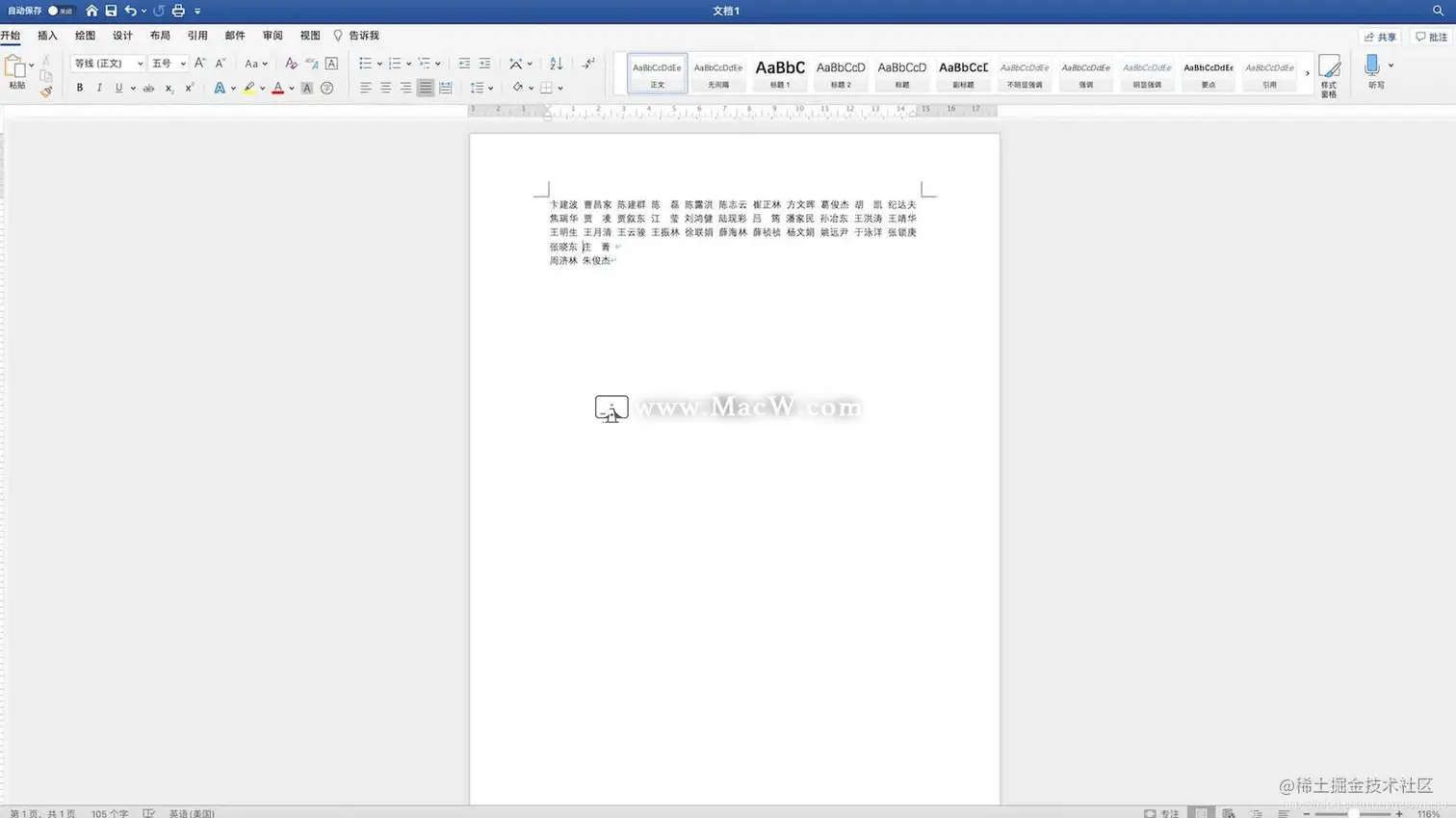1456x818 pixels.
Task: Toggle bold formatting
Action: click(79, 88)
